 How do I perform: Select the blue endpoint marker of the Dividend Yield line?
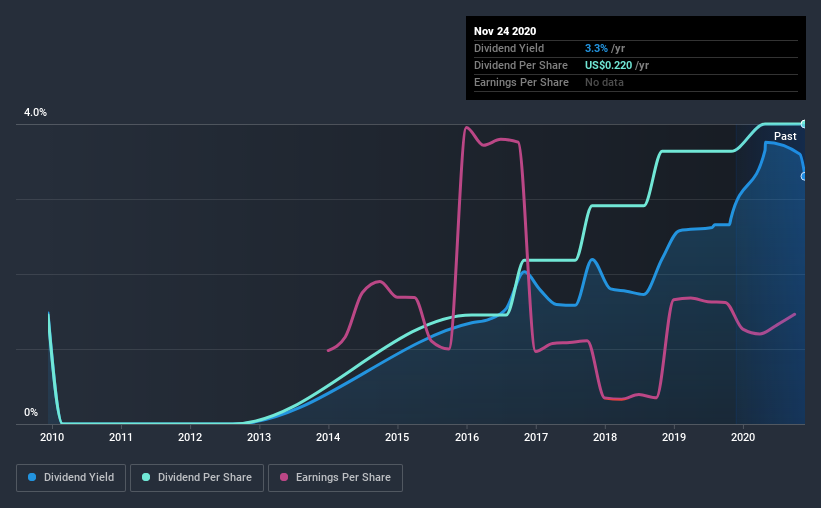[804, 177]
